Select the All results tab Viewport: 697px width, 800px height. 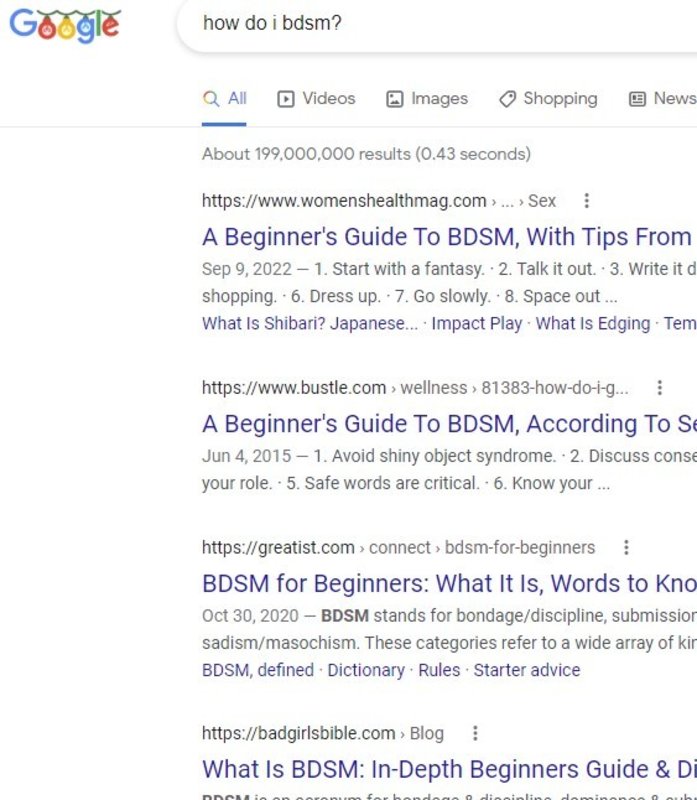click(225, 98)
